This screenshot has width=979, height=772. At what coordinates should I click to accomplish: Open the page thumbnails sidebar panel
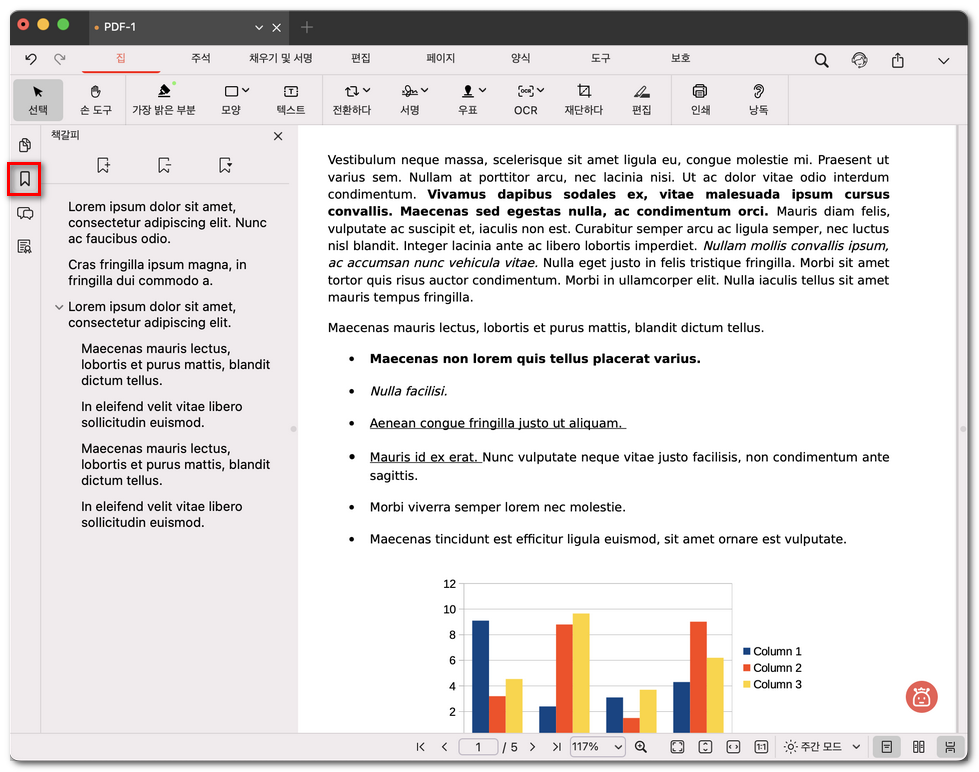click(x=25, y=146)
